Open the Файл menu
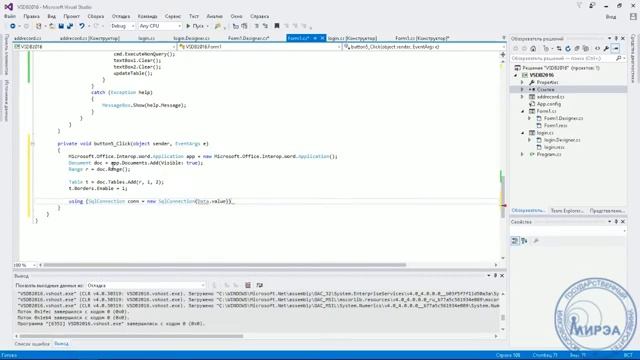640x360 pixels. pos(10,16)
